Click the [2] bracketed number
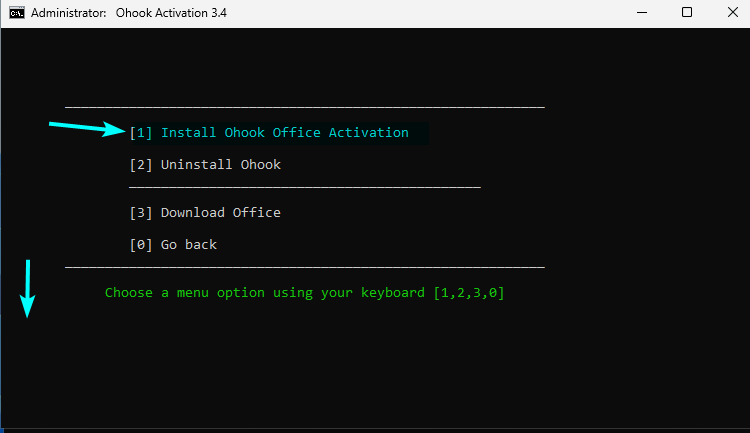The image size is (750, 433). tap(141, 165)
